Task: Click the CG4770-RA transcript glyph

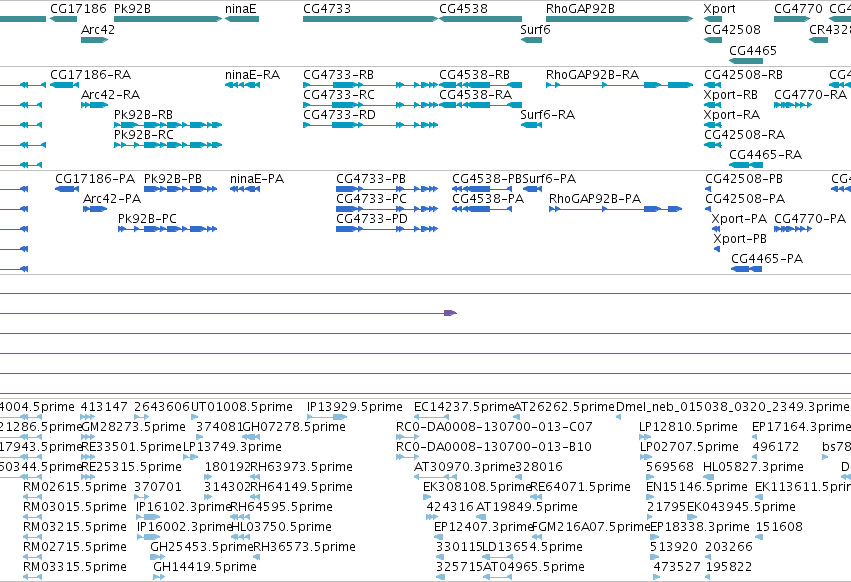Action: click(793, 105)
